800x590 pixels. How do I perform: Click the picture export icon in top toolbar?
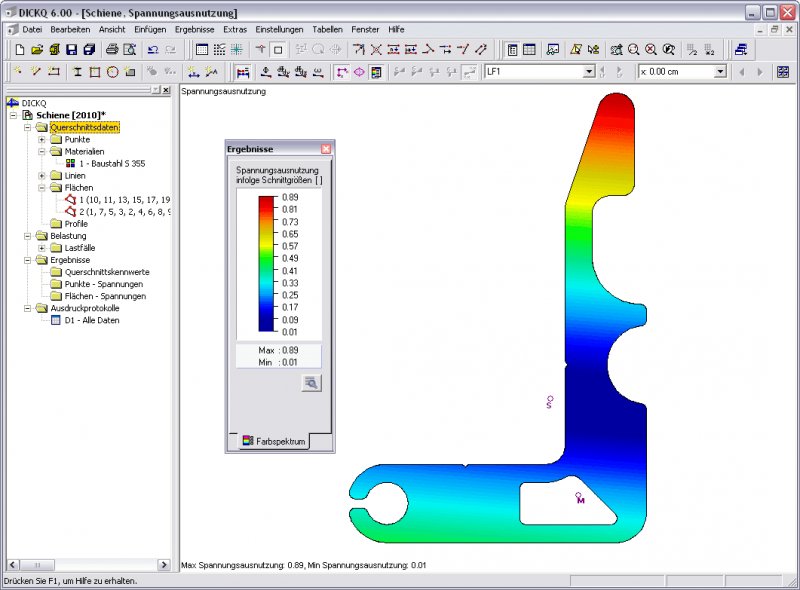[x=553, y=50]
